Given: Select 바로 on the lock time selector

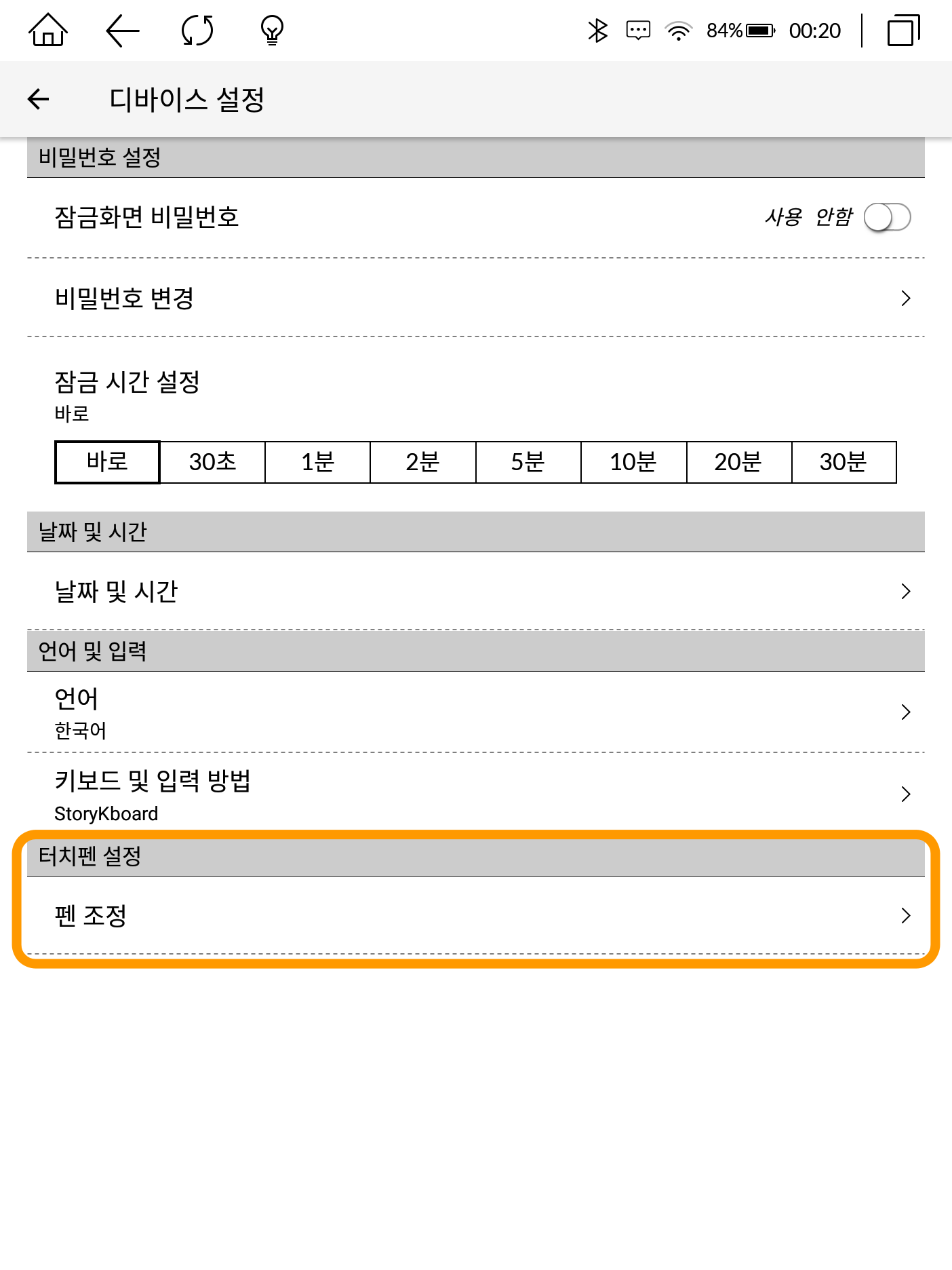Looking at the screenshot, I should click(106, 461).
